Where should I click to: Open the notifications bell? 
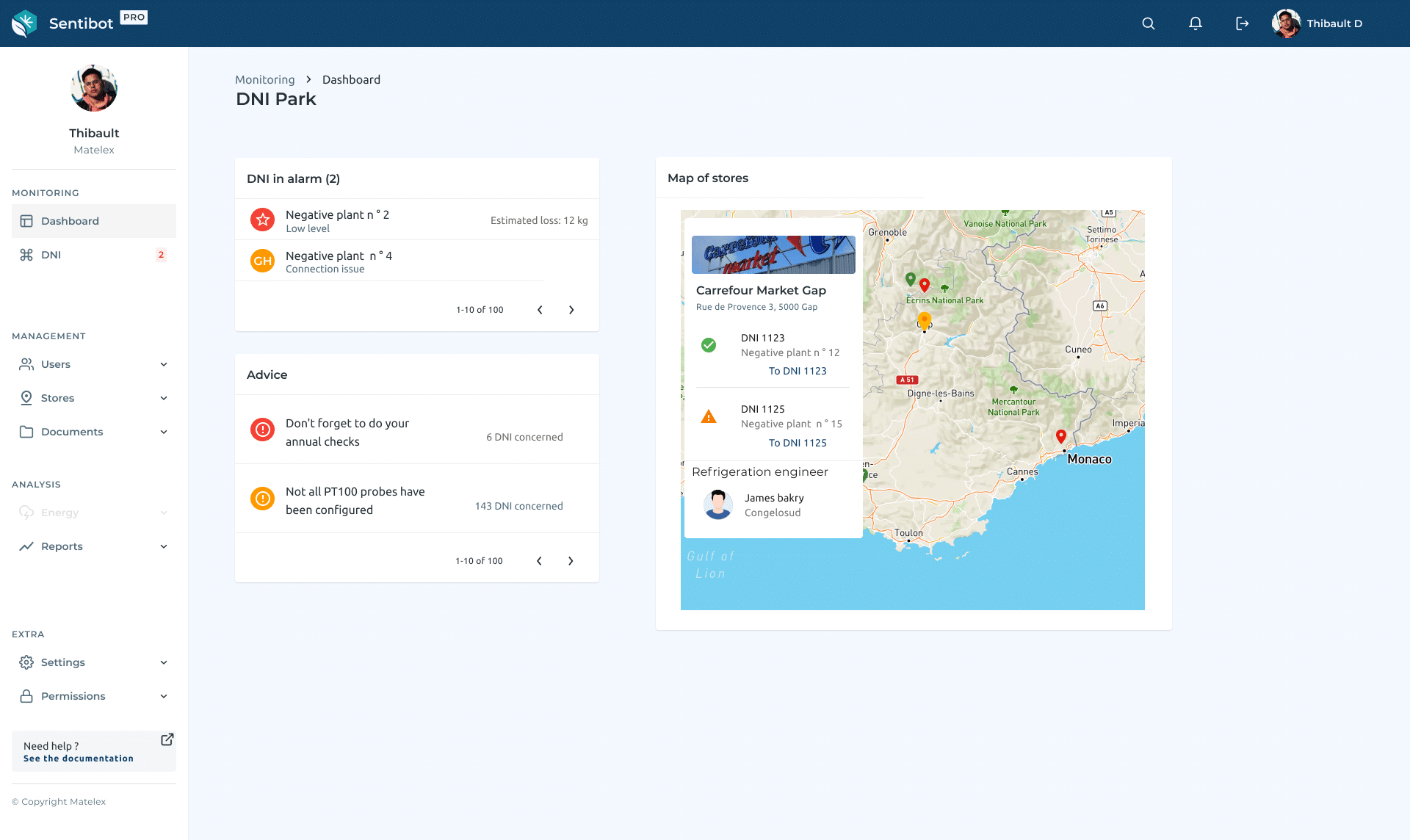[x=1196, y=23]
